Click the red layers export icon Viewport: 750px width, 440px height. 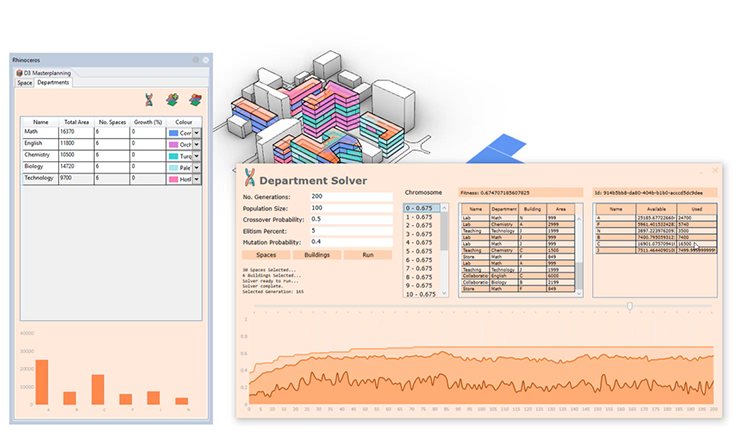(x=195, y=99)
